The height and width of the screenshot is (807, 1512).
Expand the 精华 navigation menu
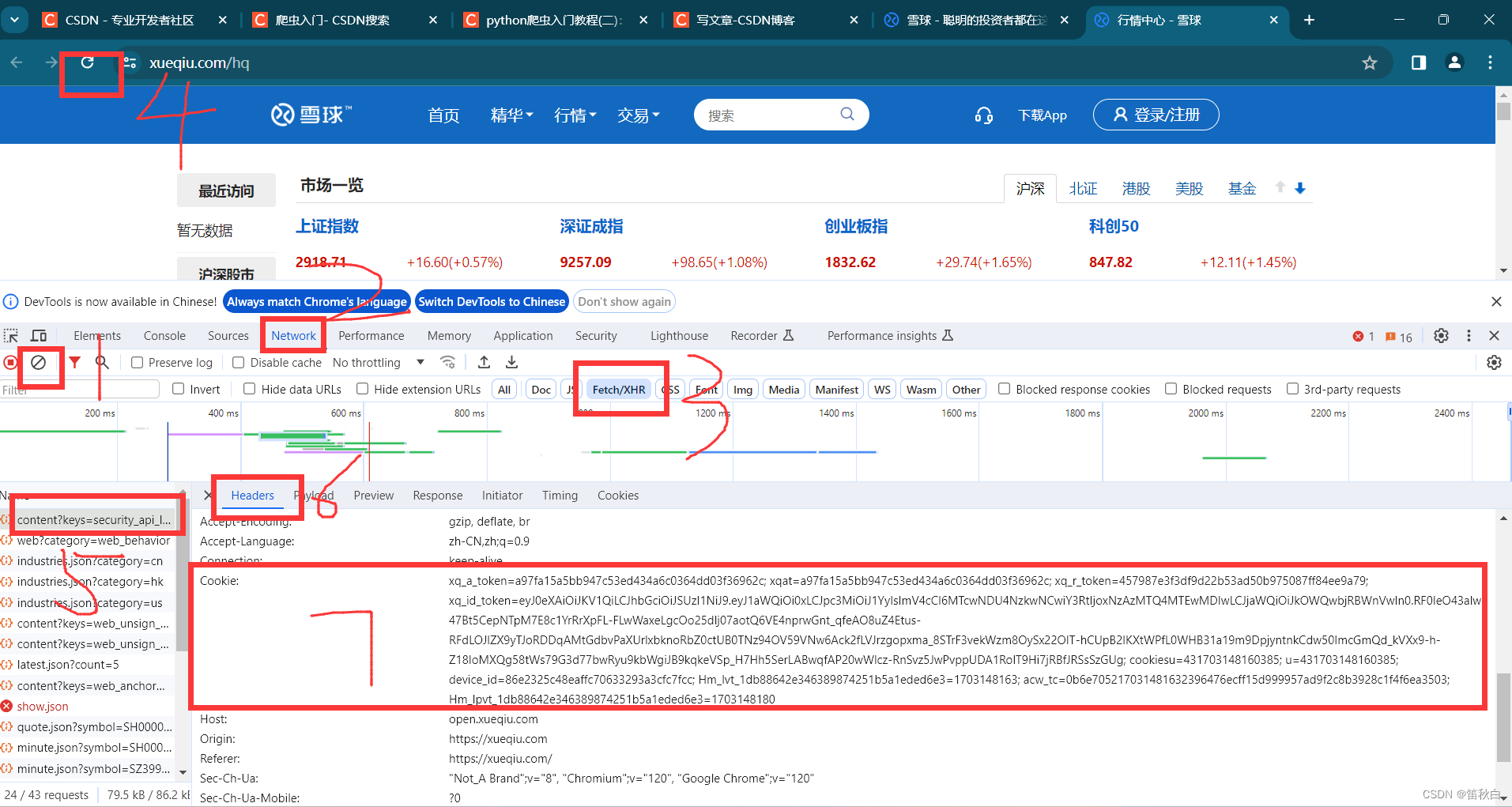click(x=511, y=115)
